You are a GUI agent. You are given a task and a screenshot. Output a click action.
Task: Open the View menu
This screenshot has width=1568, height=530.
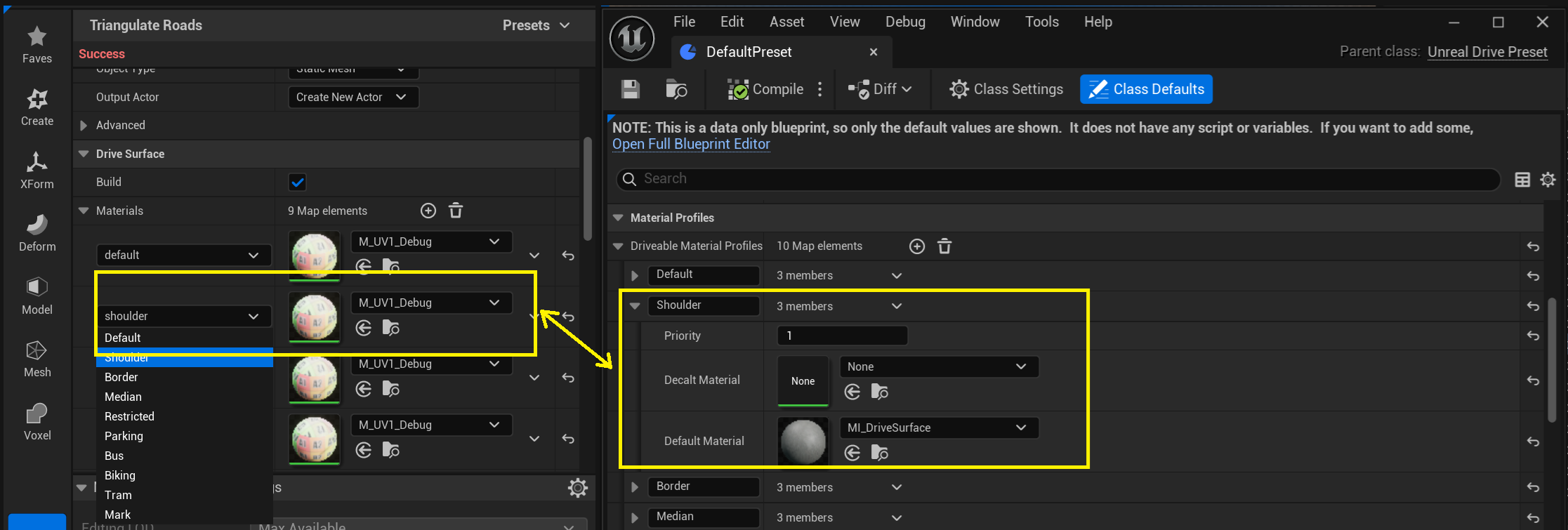(x=845, y=22)
